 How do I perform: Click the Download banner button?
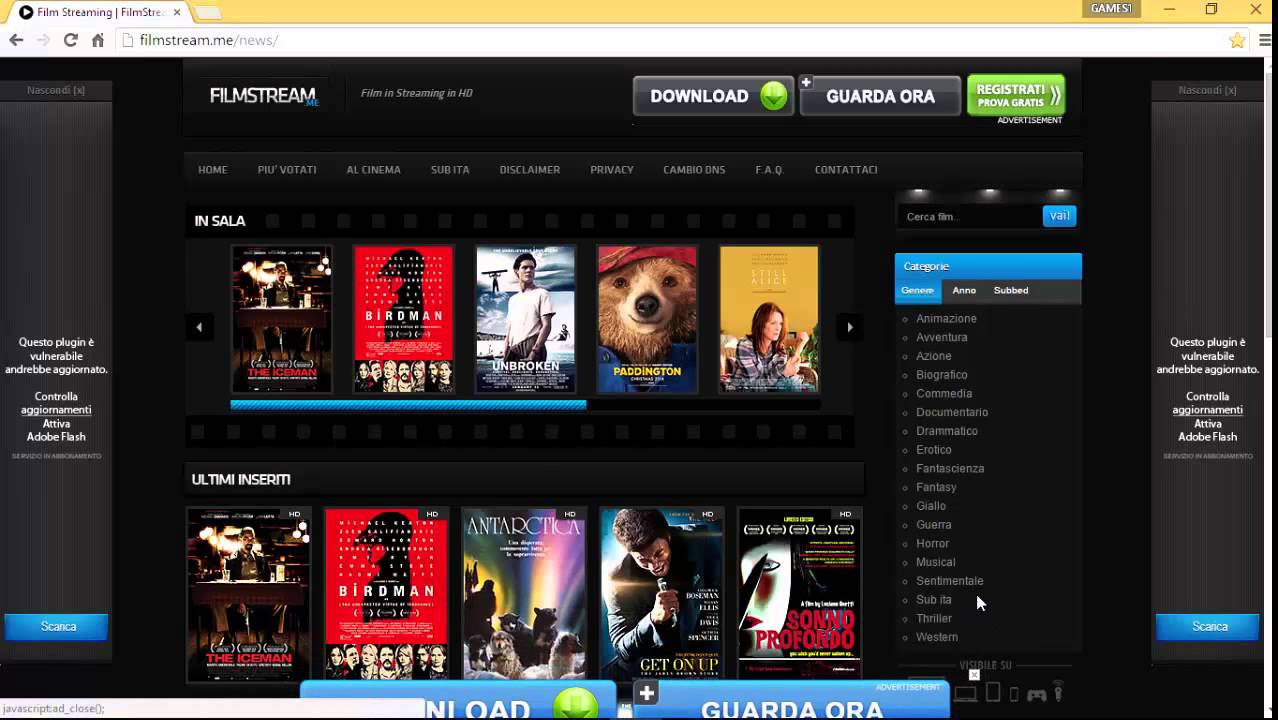click(714, 96)
